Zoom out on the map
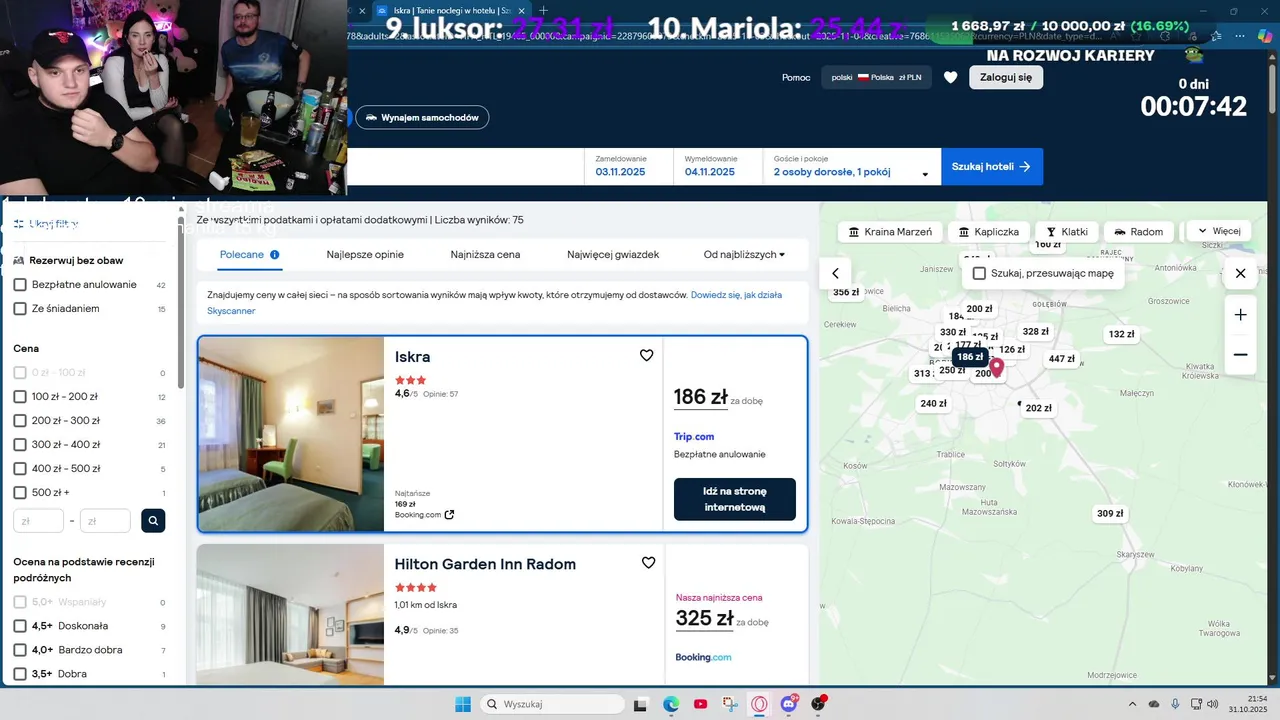The image size is (1280, 720). tap(1240, 355)
